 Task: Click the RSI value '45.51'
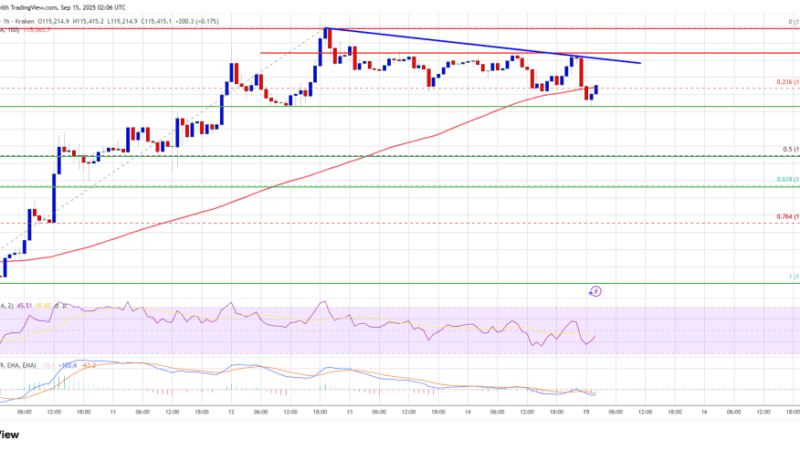(24, 306)
